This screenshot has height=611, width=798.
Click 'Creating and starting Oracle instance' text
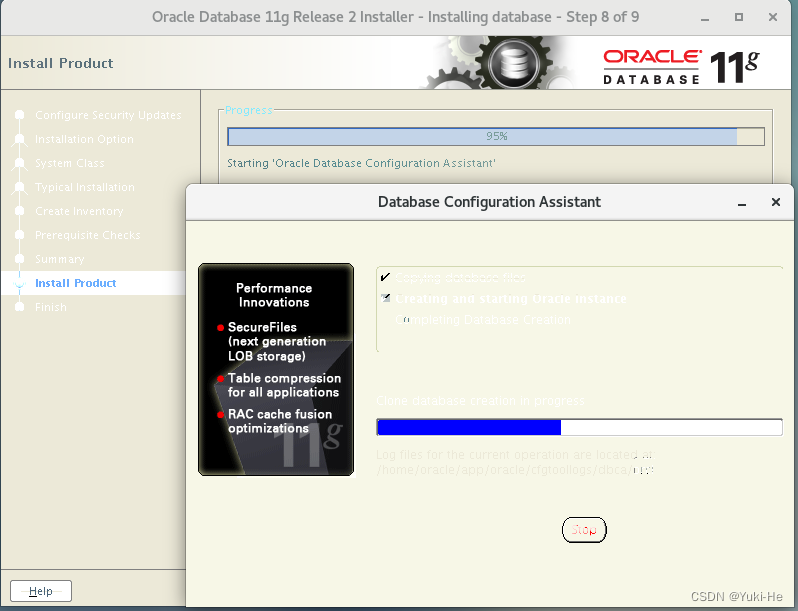(x=510, y=299)
